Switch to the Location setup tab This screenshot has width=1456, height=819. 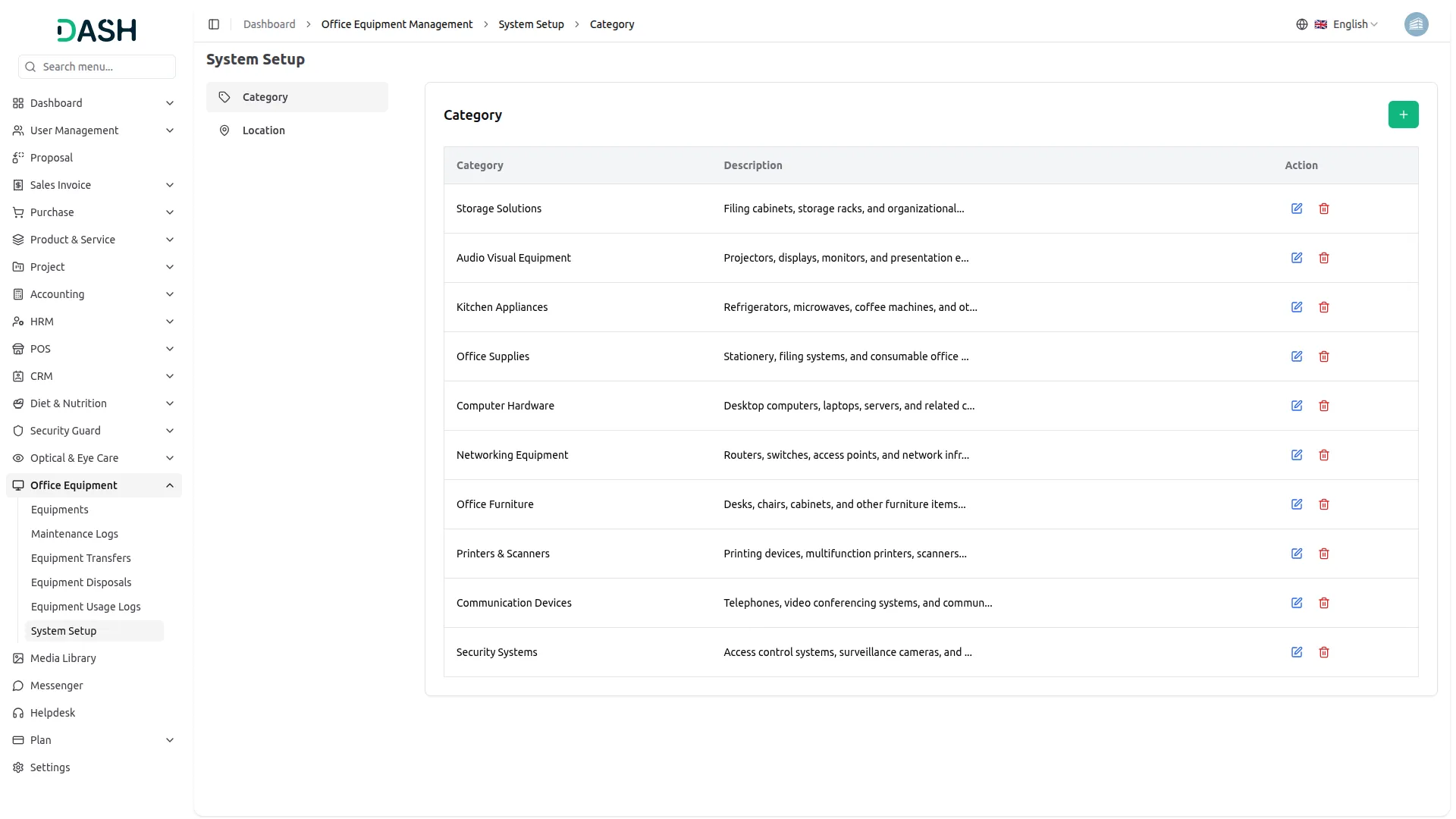pyautogui.click(x=264, y=130)
